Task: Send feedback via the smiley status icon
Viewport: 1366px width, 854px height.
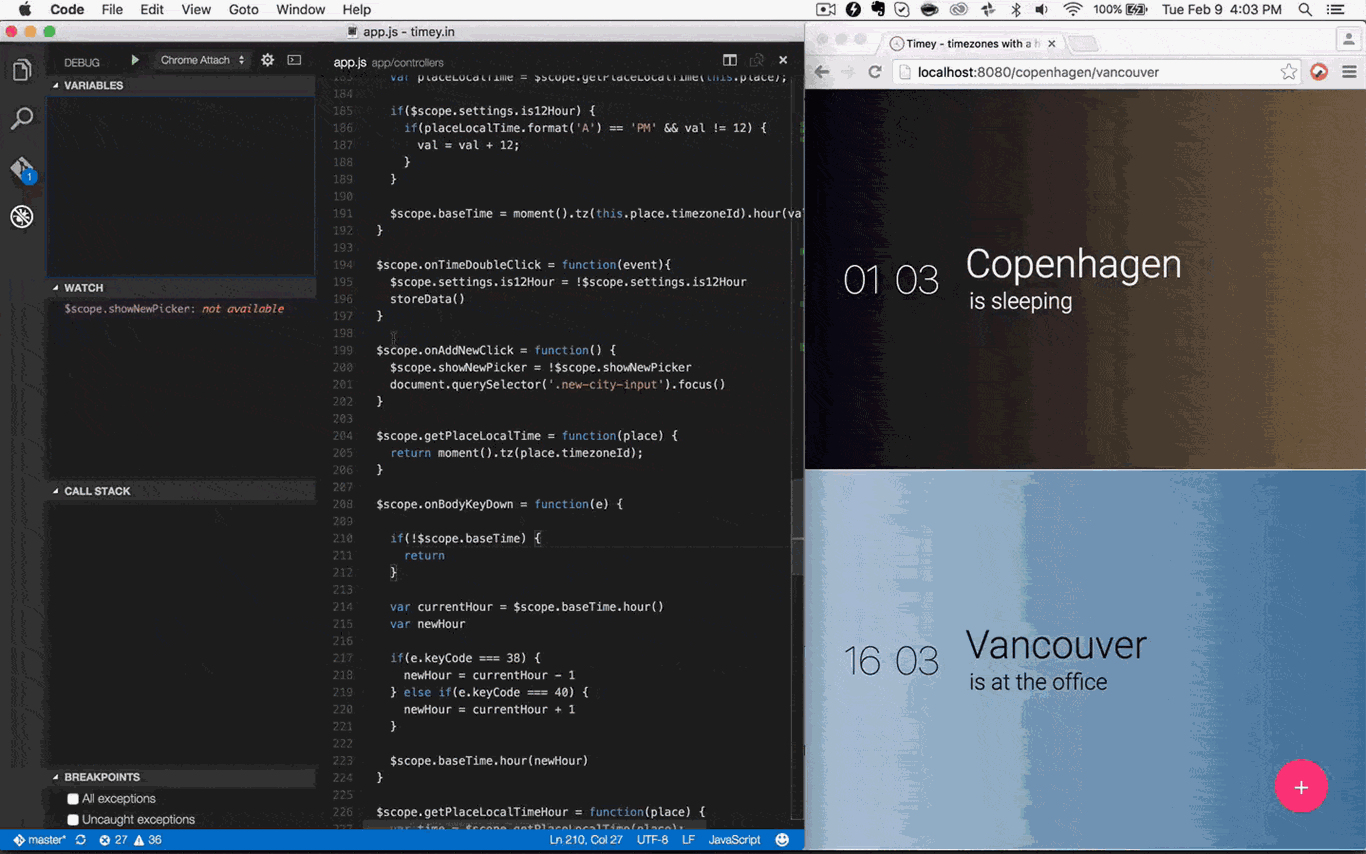Action: point(781,840)
